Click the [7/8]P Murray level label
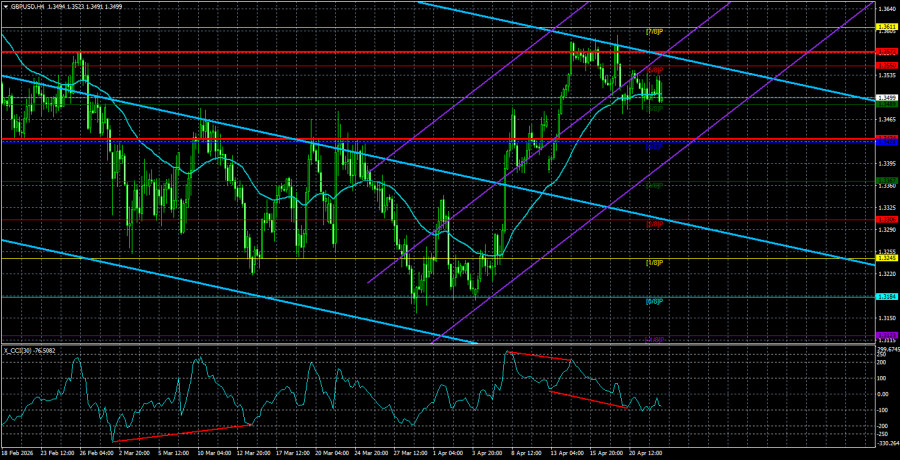900x460 pixels. pos(656,32)
